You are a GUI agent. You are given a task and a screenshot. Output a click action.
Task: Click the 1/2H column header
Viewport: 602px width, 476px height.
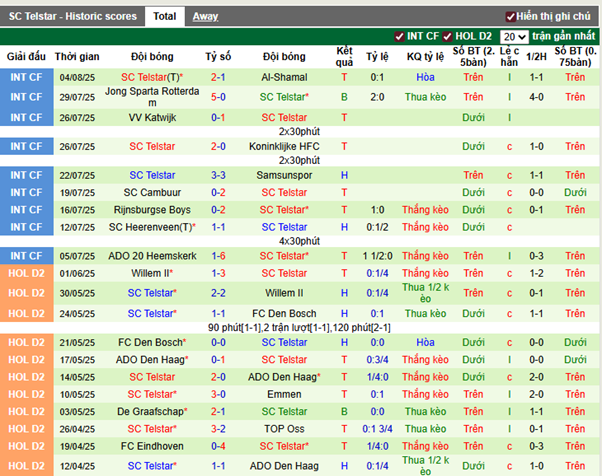536,56
